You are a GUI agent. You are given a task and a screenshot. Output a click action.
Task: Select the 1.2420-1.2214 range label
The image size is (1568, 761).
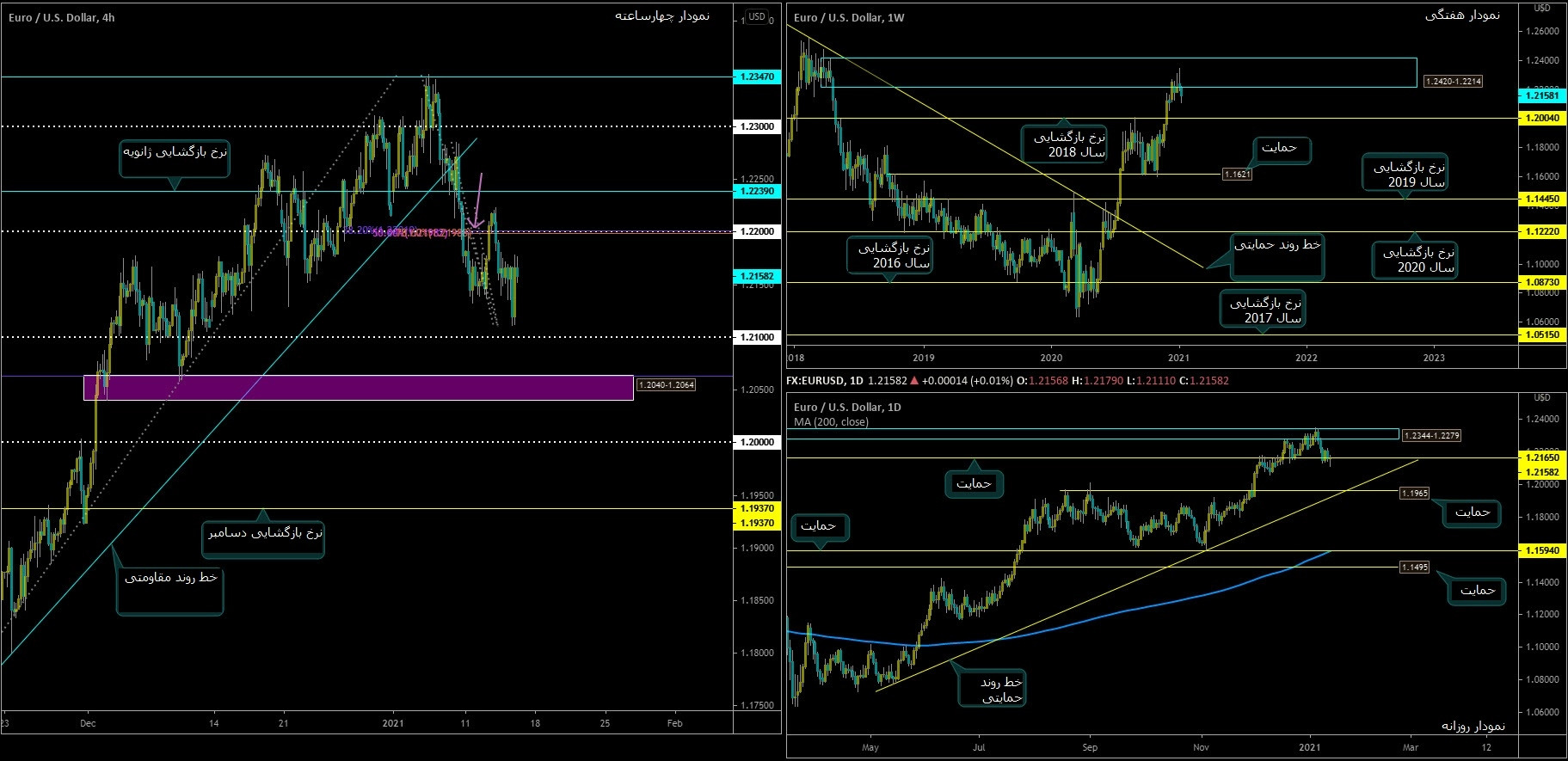(x=1454, y=81)
